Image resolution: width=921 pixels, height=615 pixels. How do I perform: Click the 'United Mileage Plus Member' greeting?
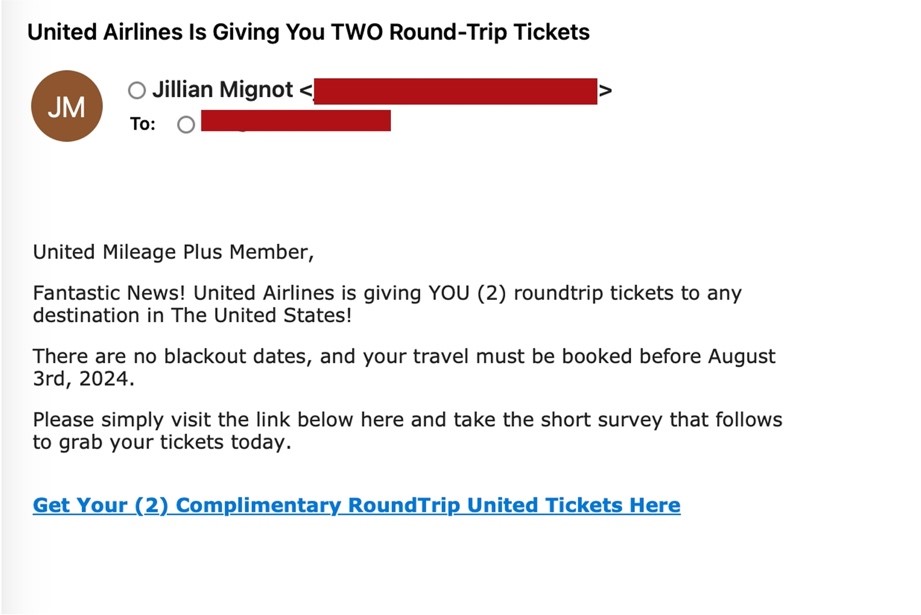pos(173,252)
